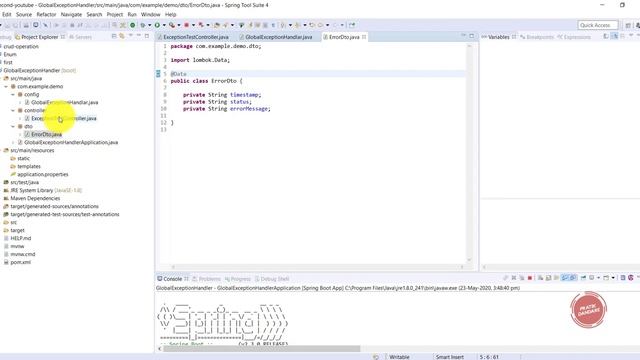
Task: Collapse the config package node
Action: (13, 94)
